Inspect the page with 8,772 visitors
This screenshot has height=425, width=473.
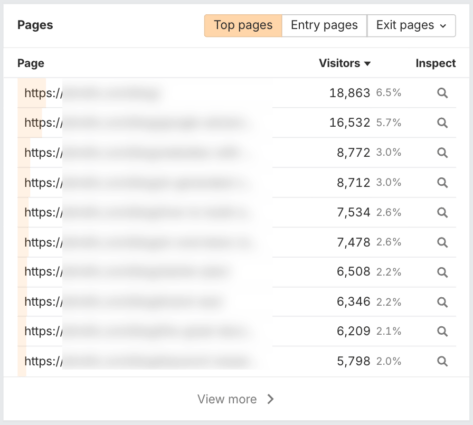tap(442, 153)
